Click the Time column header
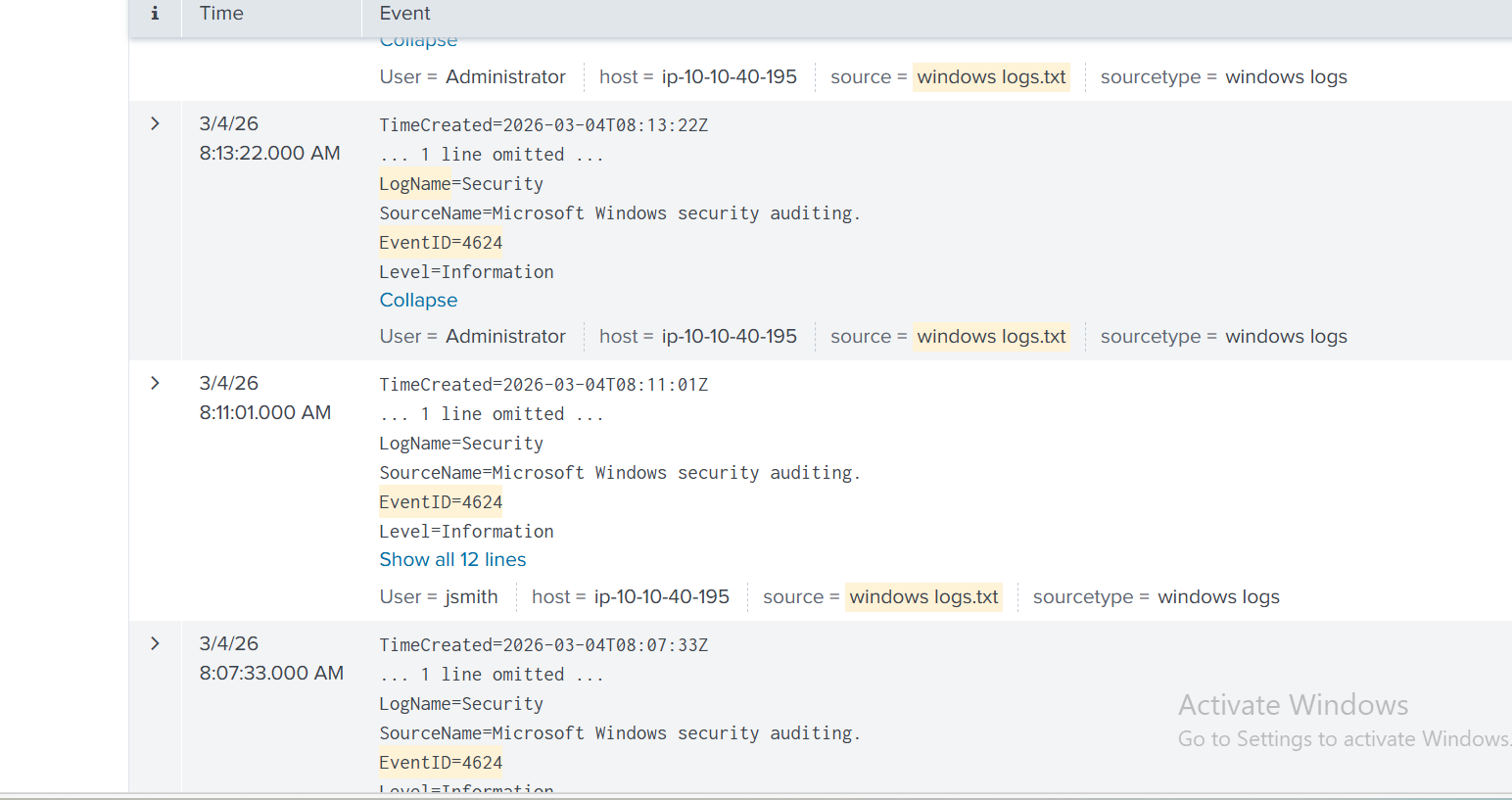This screenshot has height=800, width=1512. pos(221,14)
